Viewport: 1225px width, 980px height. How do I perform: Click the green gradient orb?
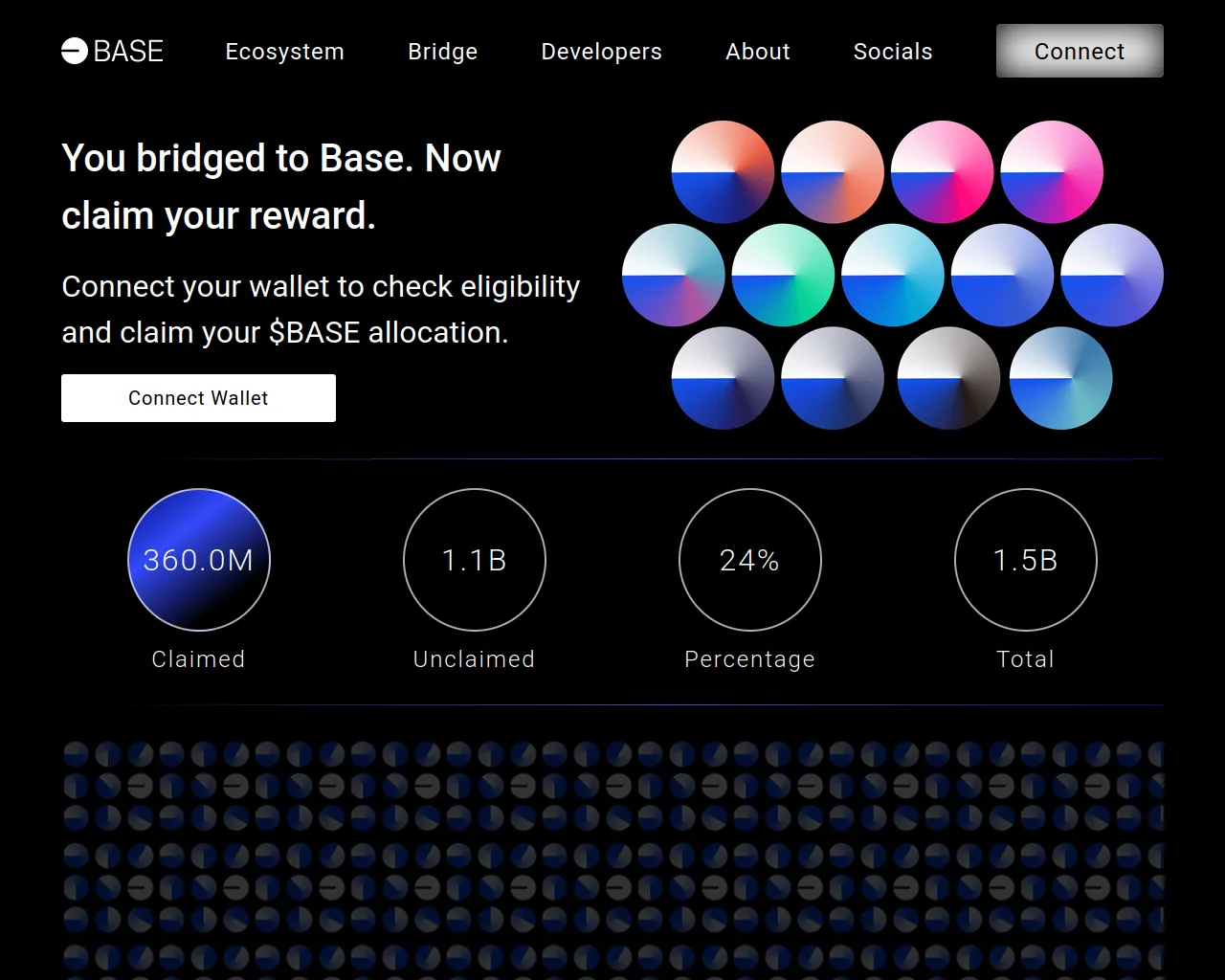pyautogui.click(x=783, y=276)
